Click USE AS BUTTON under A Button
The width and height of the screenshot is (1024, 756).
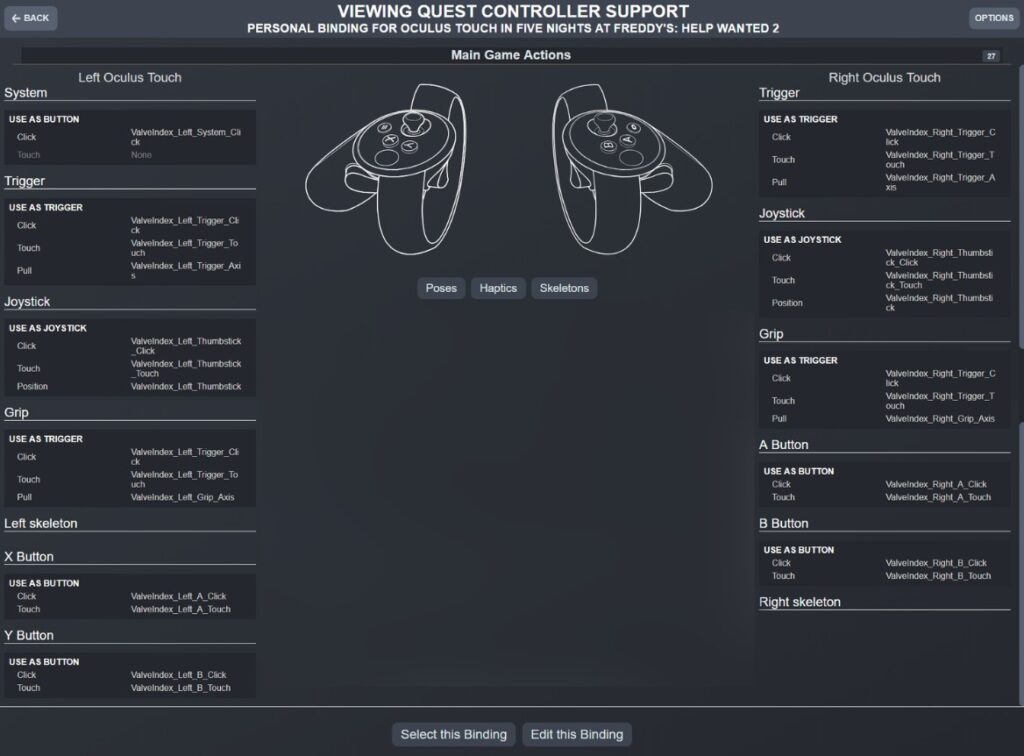[798, 471]
